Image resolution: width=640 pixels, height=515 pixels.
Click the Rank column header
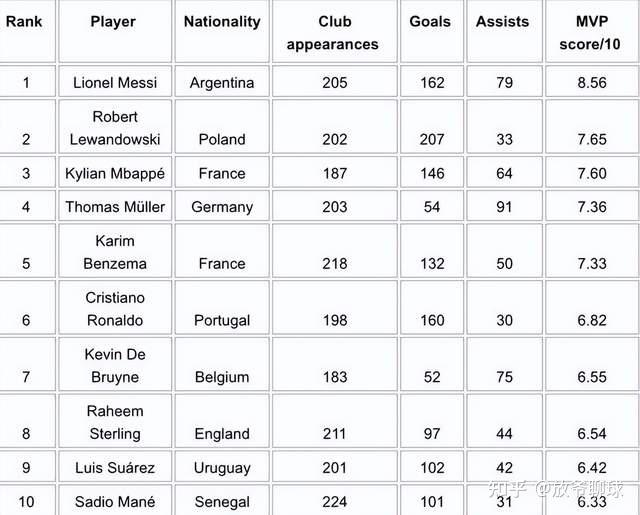tap(25, 21)
